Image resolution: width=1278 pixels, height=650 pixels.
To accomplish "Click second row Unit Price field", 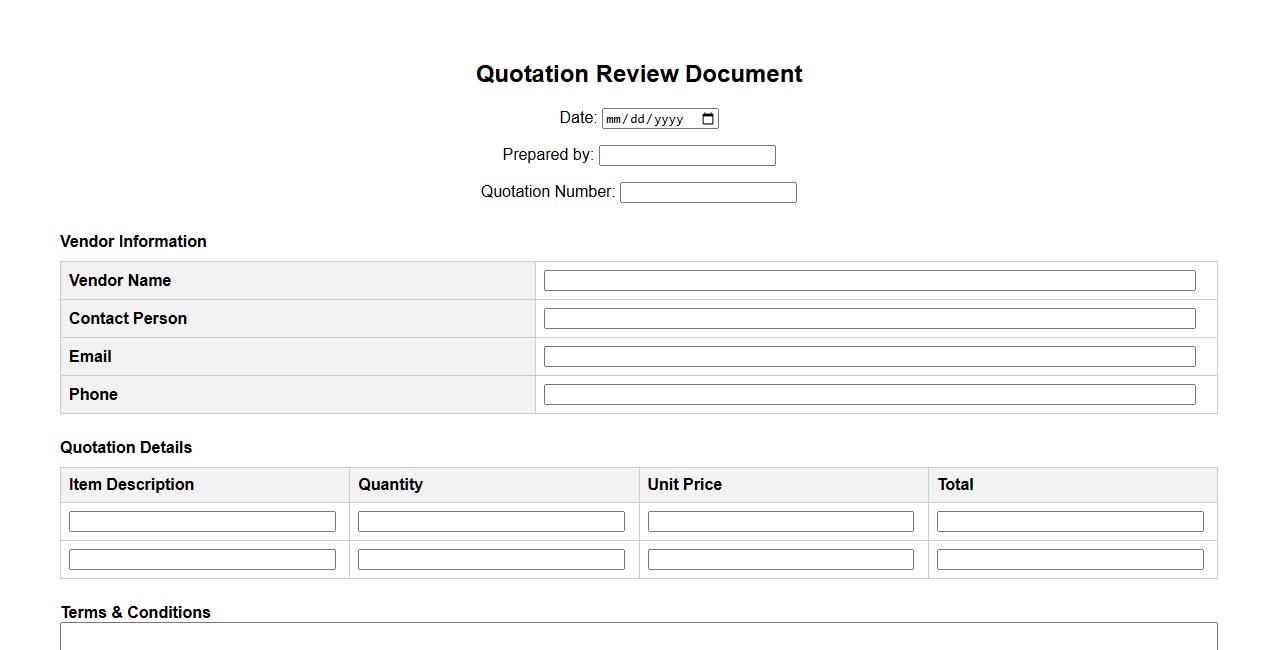I will (x=780, y=560).
